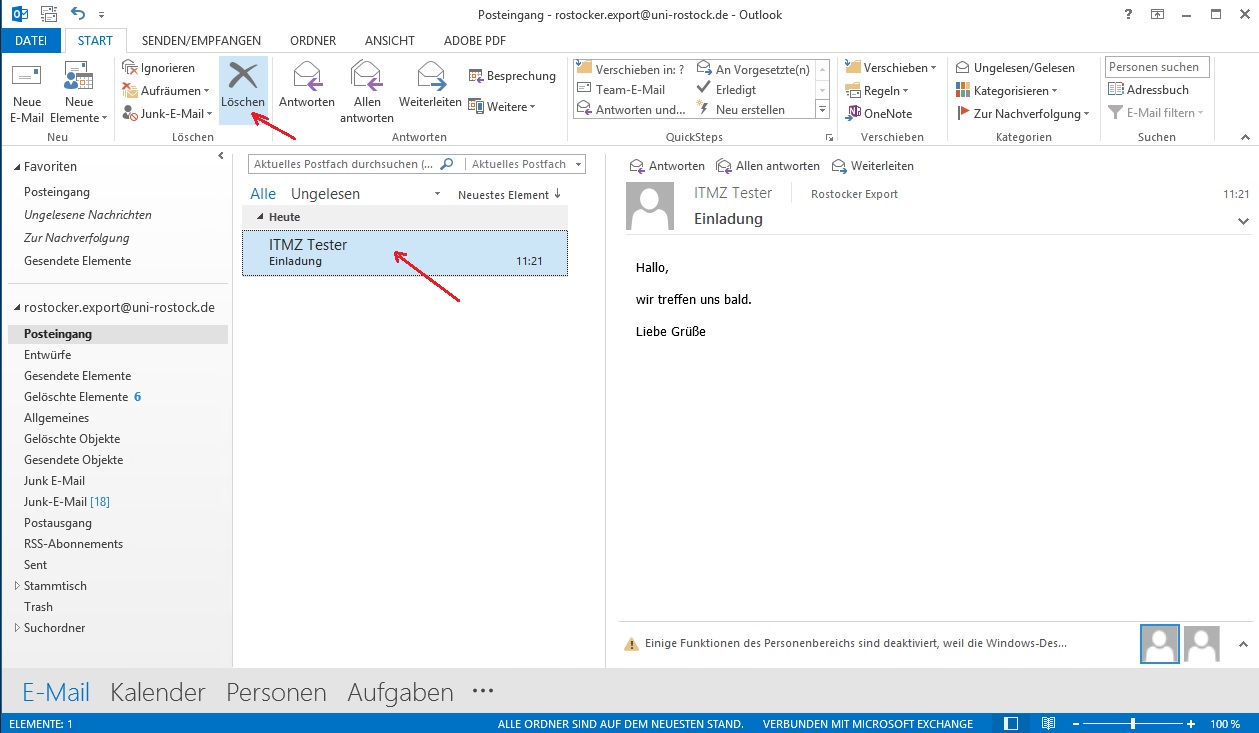Select the Antworten und... quick step
This screenshot has width=1259, height=733.
pos(631,110)
